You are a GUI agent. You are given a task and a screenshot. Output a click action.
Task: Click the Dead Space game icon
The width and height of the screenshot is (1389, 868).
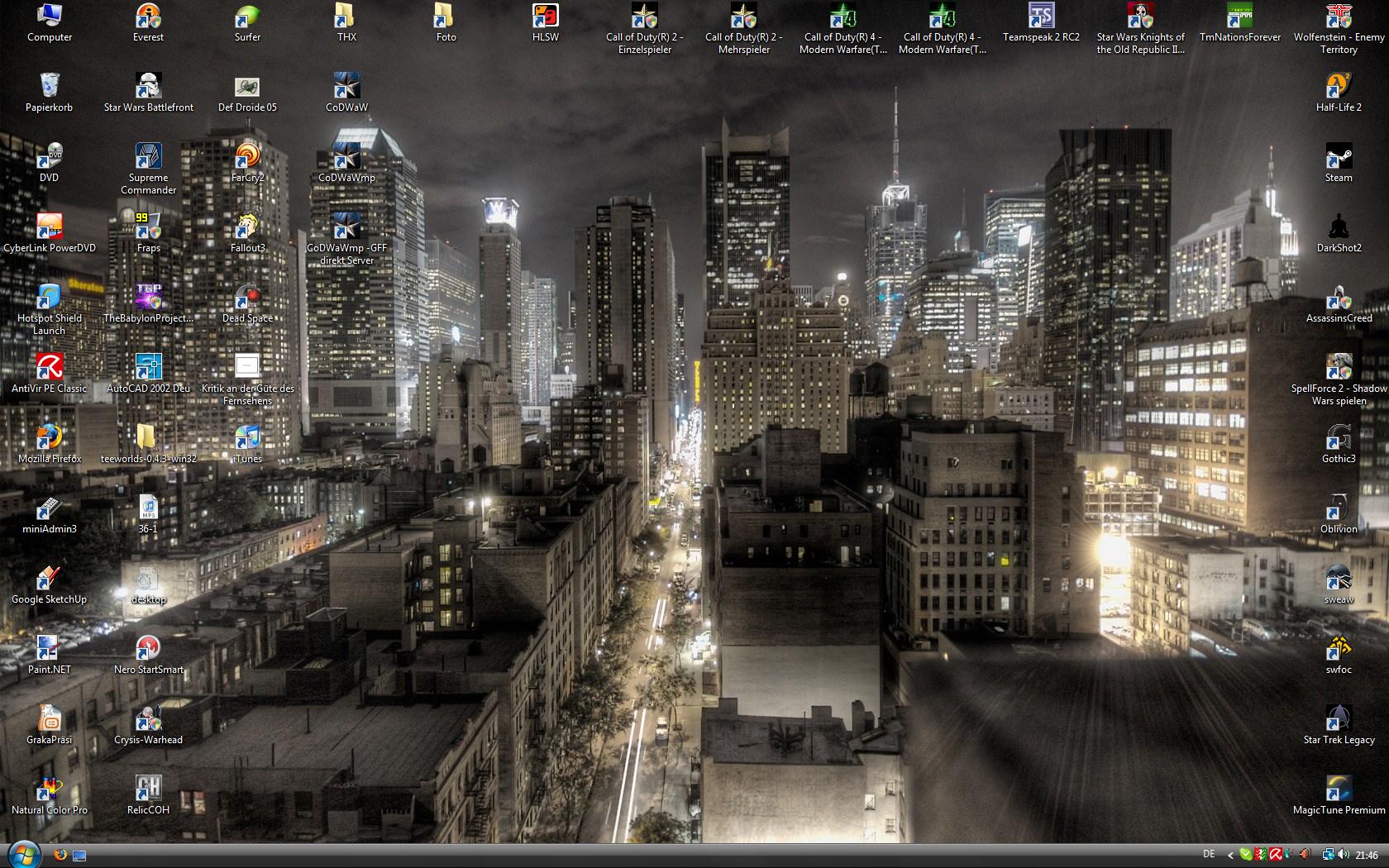point(247,298)
